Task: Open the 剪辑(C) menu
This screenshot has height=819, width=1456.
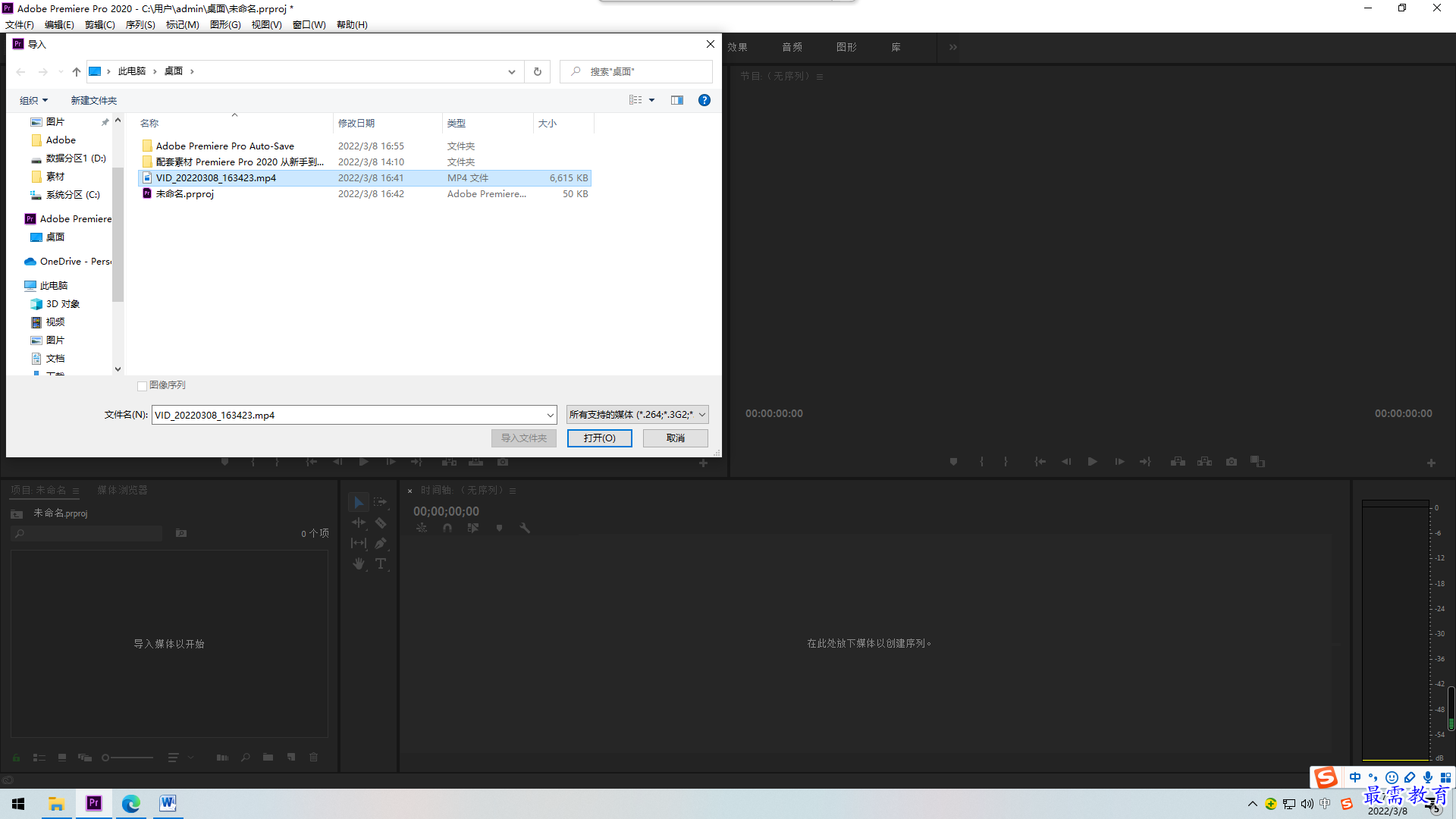Action: point(100,25)
